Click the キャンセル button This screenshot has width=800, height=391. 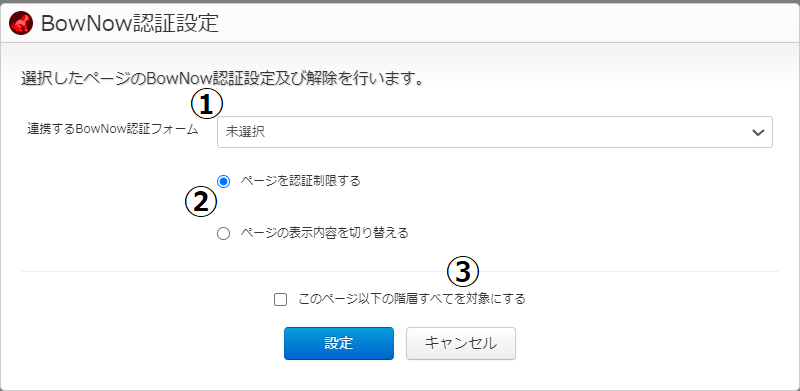coord(461,344)
